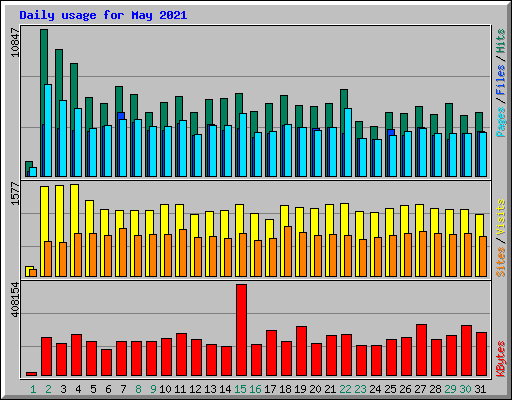This screenshot has height=400, width=512.
Task: Click day 6 on the x-axis
Action: [108, 389]
